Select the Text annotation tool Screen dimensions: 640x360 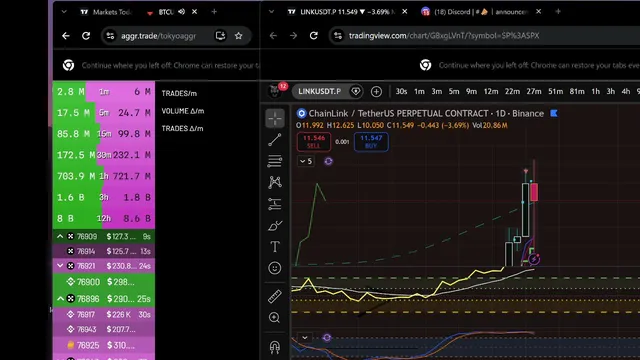(x=275, y=246)
